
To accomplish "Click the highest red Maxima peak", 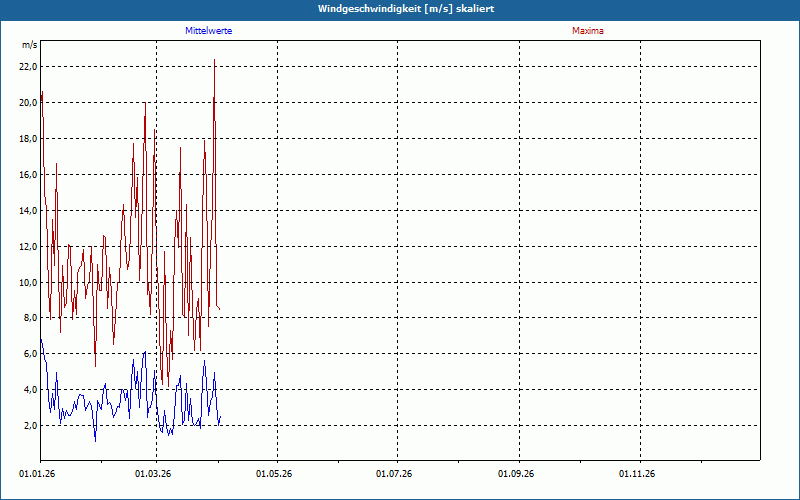I will point(214,60).
